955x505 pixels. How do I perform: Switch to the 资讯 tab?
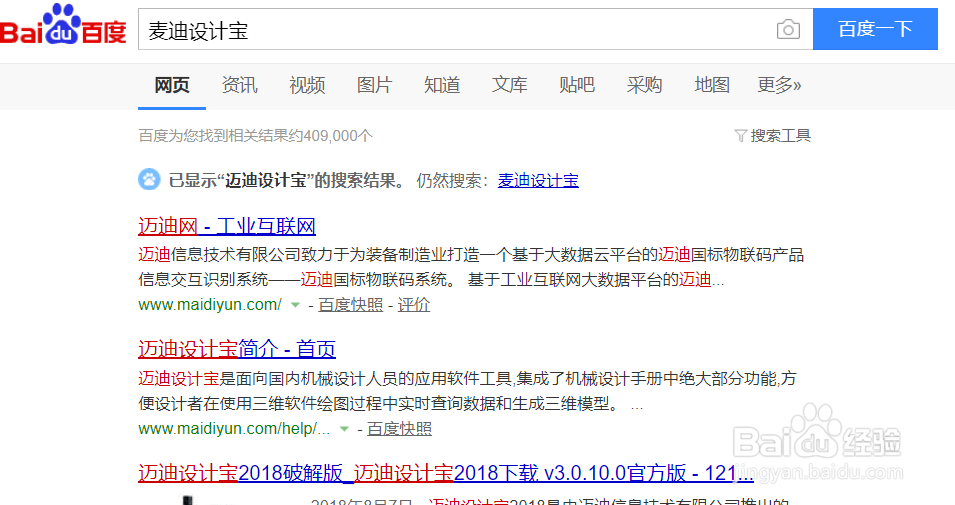(239, 85)
